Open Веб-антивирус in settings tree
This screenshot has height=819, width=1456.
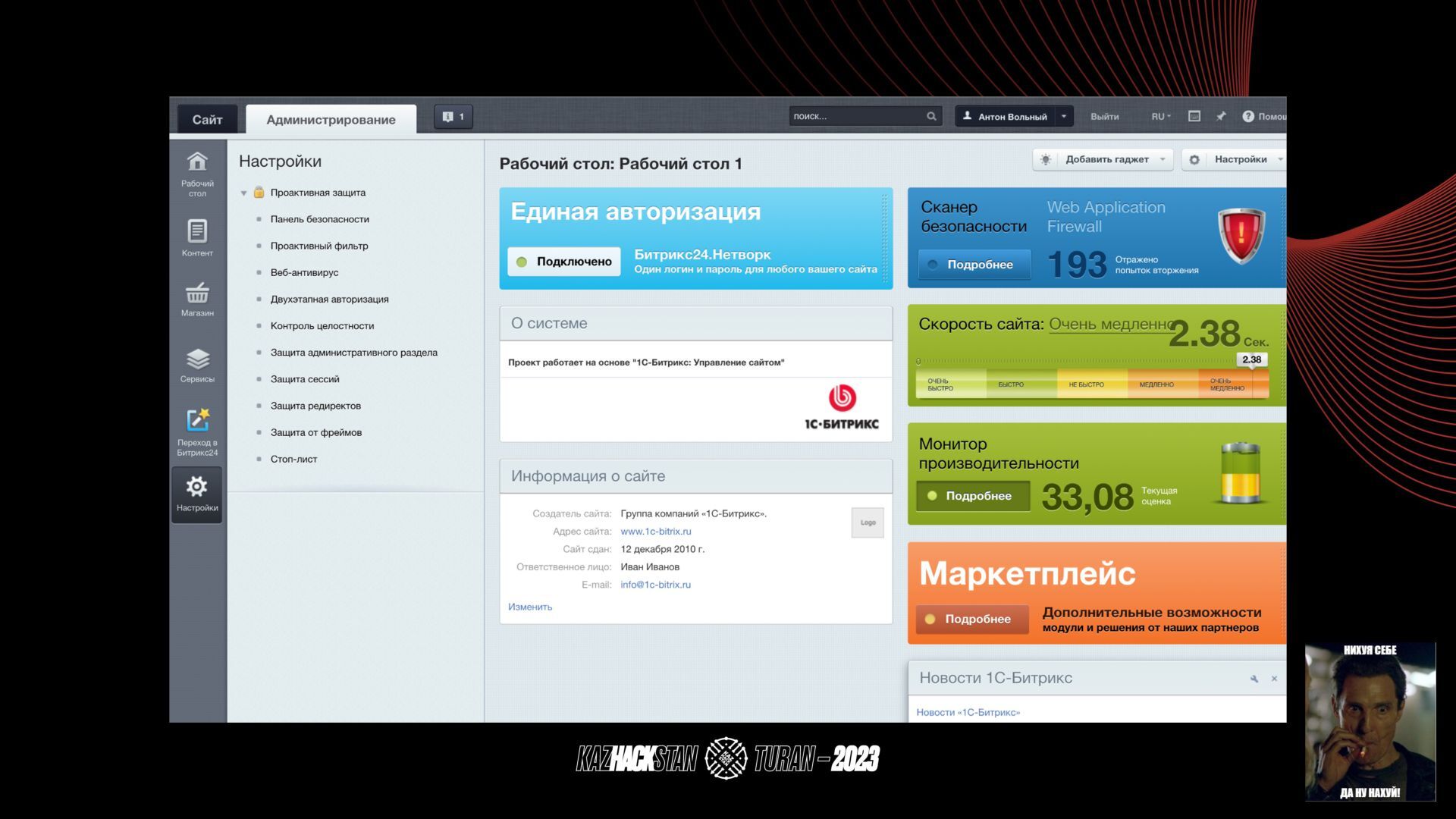point(304,272)
